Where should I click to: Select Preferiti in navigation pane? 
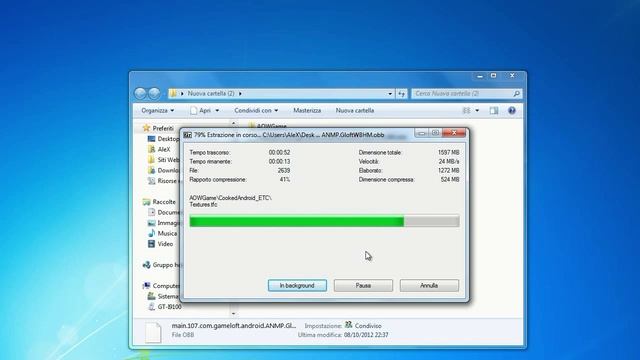point(163,128)
